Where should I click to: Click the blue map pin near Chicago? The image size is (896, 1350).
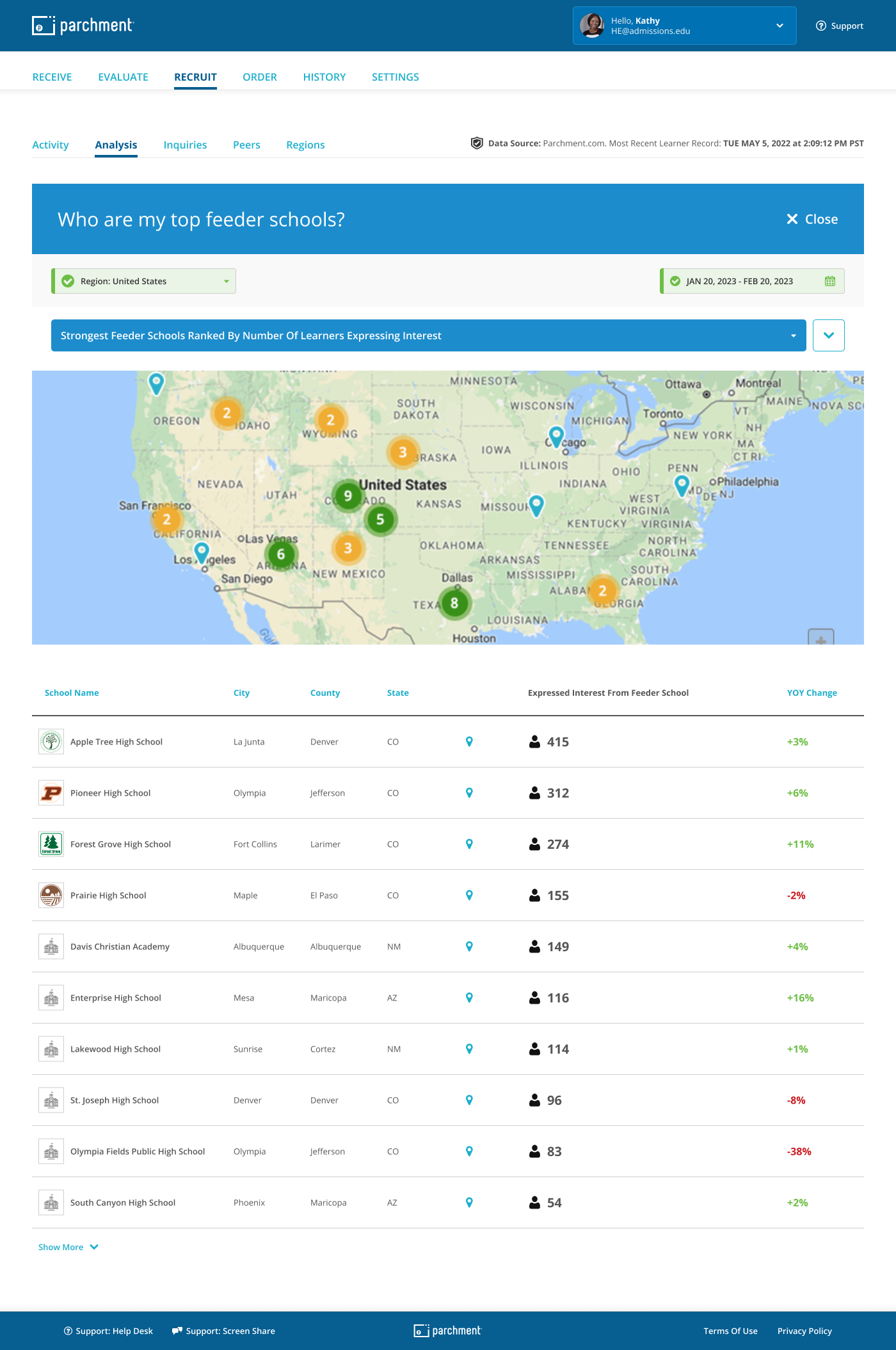coord(556,436)
